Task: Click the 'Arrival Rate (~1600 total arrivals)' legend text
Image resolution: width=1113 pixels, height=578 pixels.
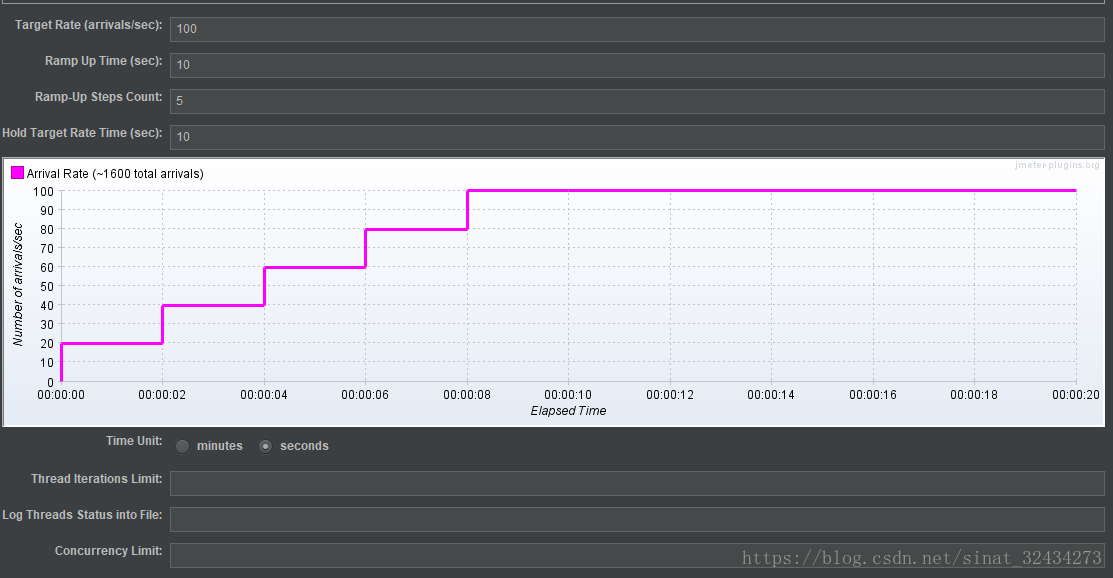Action: (115, 174)
